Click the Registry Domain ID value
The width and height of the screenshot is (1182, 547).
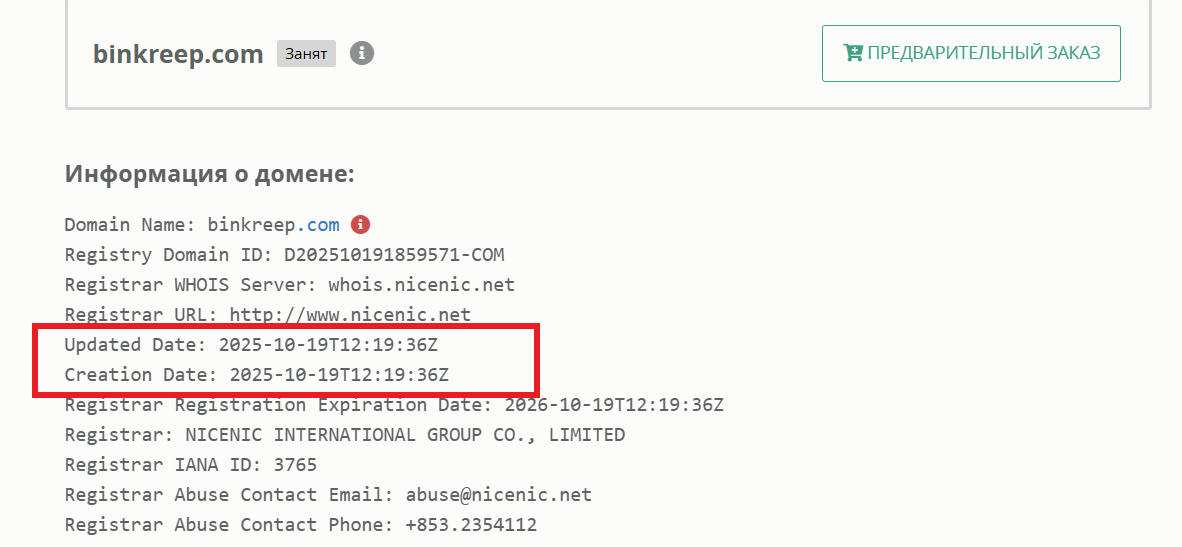(x=401, y=254)
